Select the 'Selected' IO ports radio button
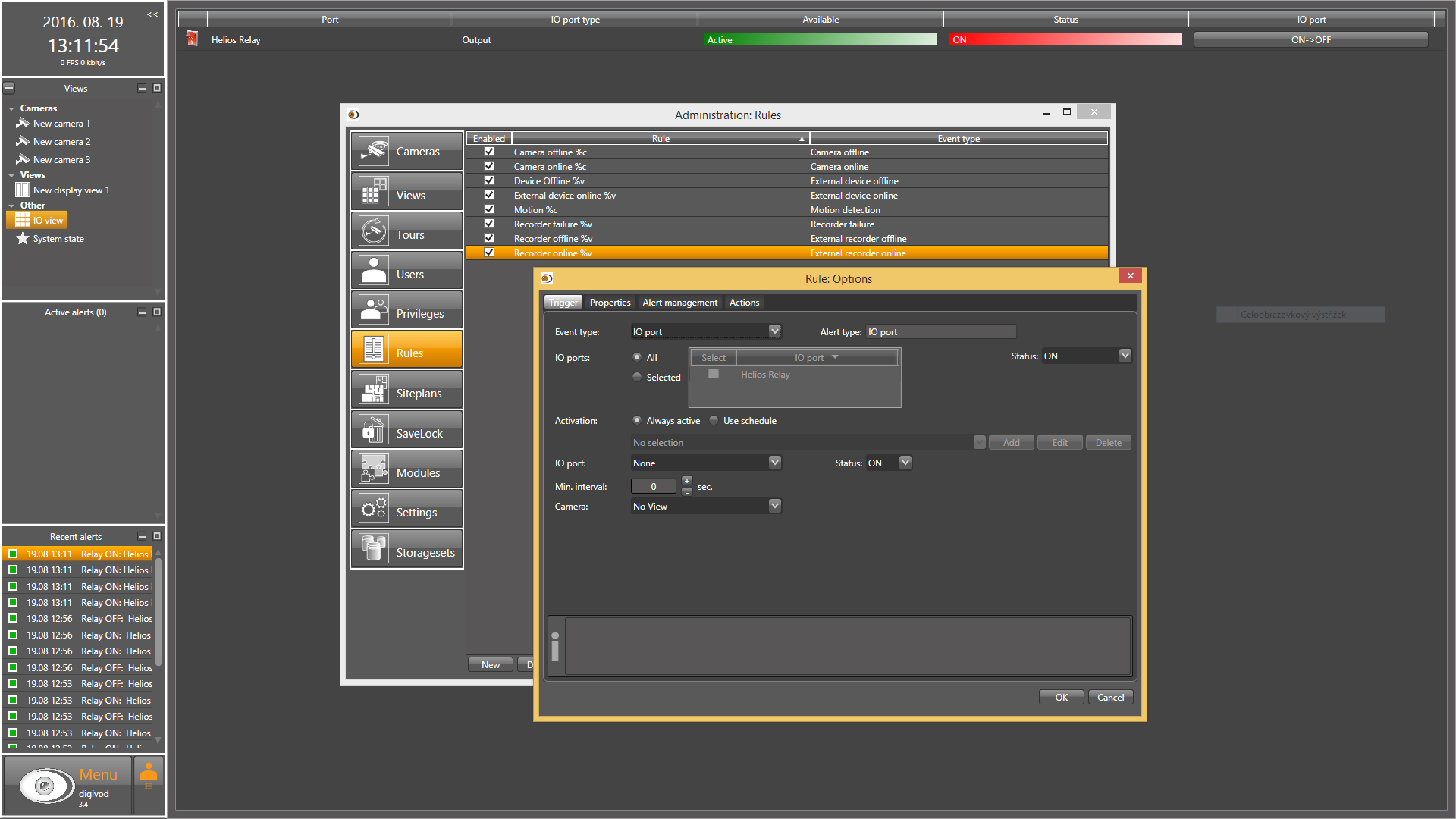This screenshot has height=819, width=1456. 637,377
